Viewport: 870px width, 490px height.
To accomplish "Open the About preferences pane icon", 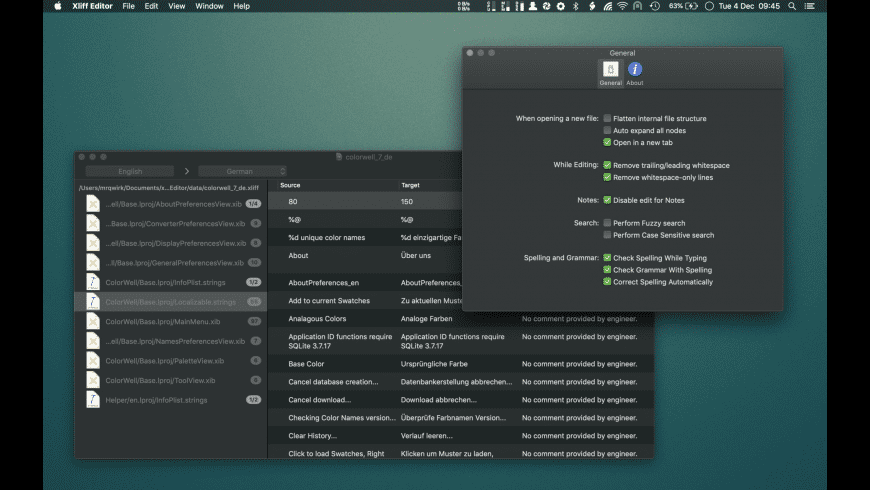I will click(x=635, y=70).
